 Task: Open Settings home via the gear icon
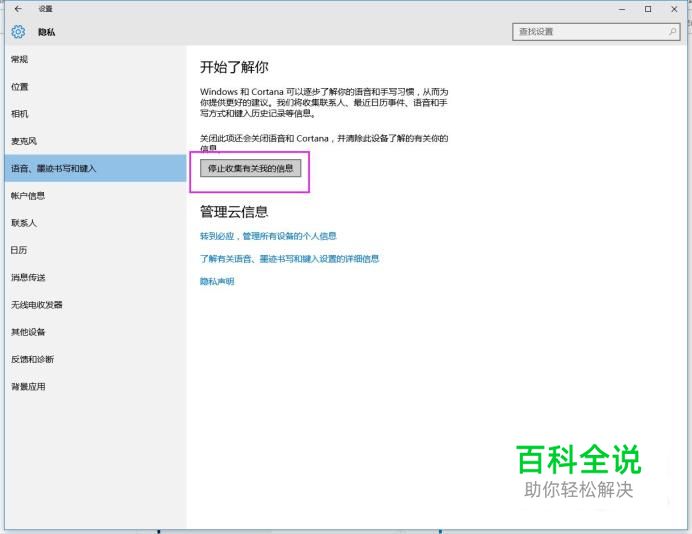click(x=18, y=32)
